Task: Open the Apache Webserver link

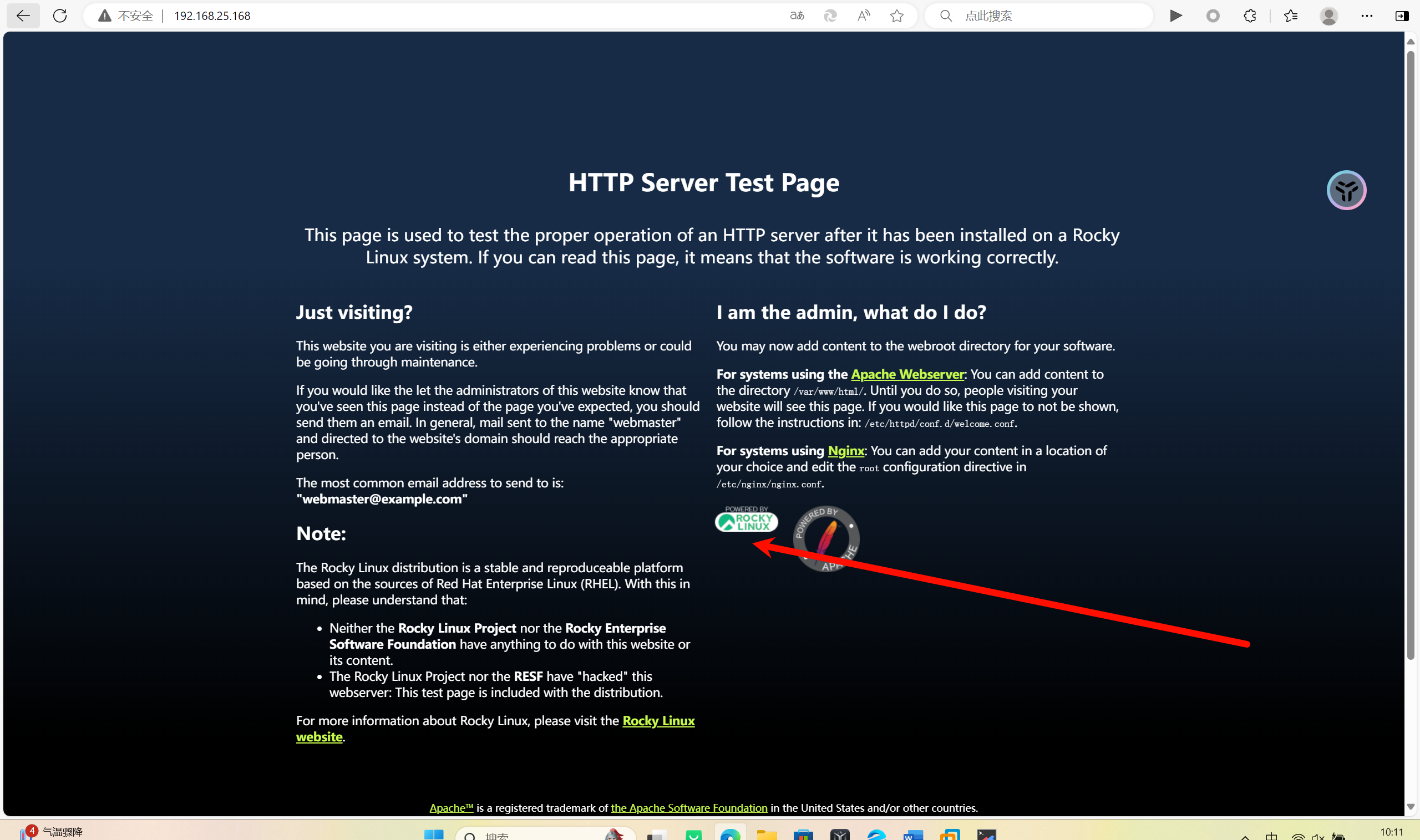Action: click(907, 374)
